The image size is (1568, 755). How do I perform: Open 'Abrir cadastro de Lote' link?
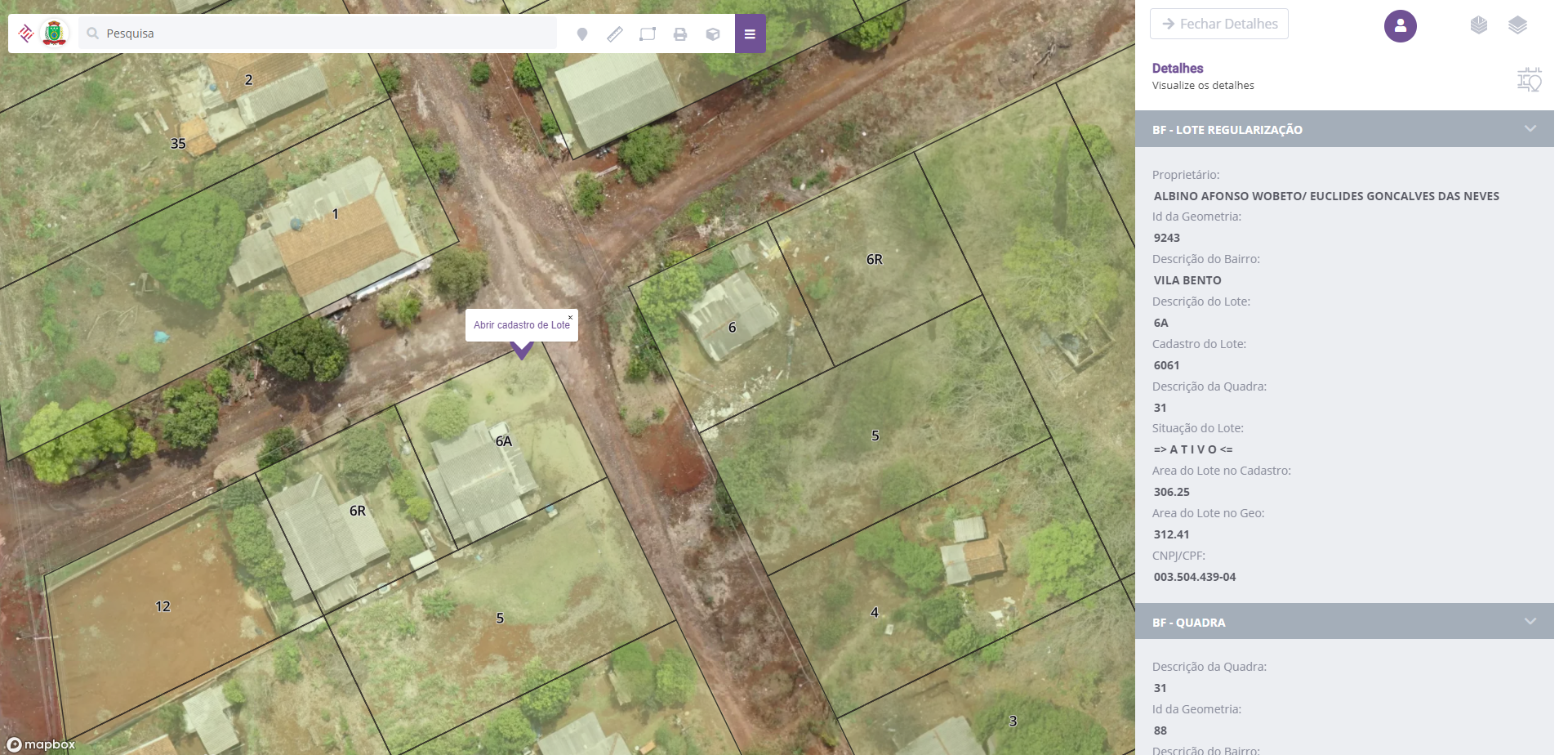point(522,325)
